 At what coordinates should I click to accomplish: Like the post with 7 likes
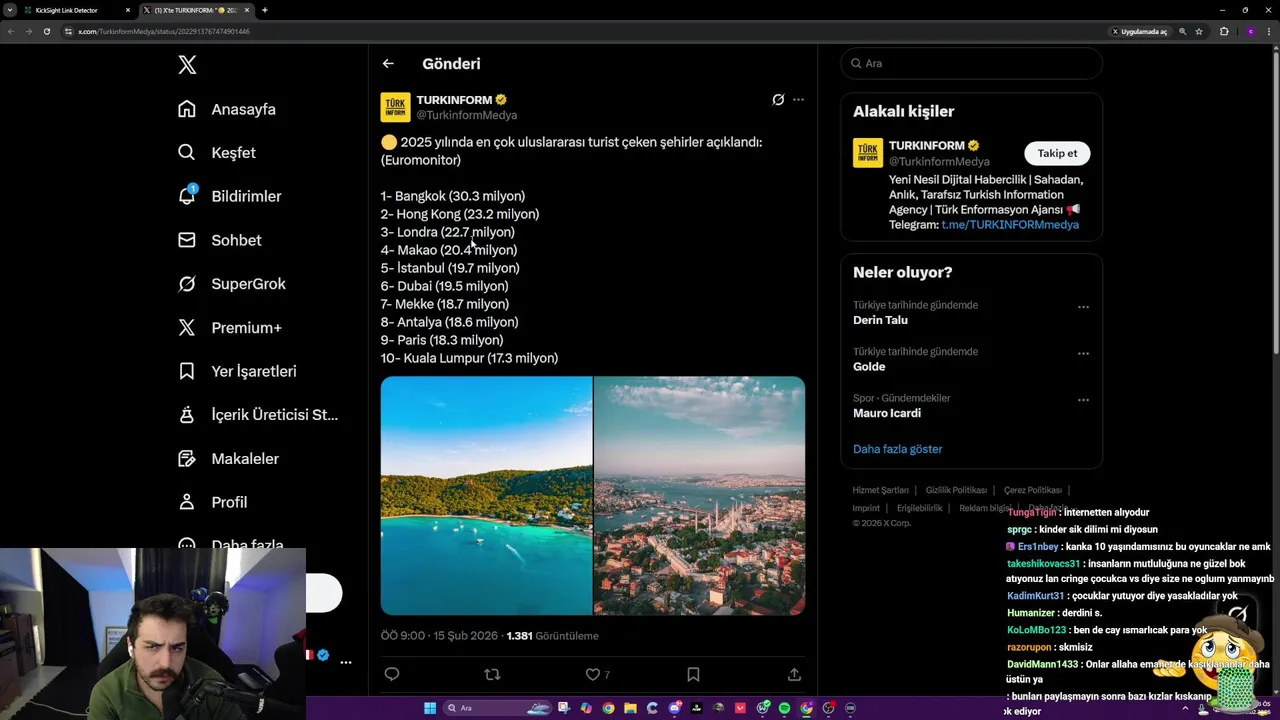(x=597, y=674)
